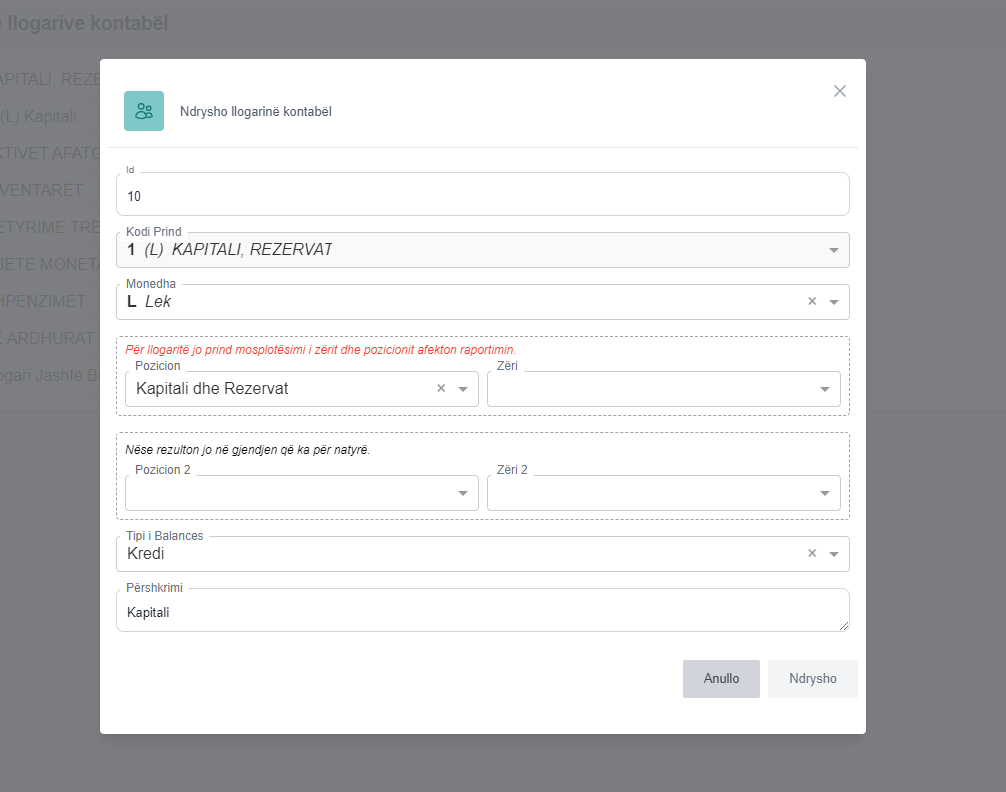1006x792 pixels.
Task: Clear the Tipi i Balances Kredi value
Action: [812, 553]
